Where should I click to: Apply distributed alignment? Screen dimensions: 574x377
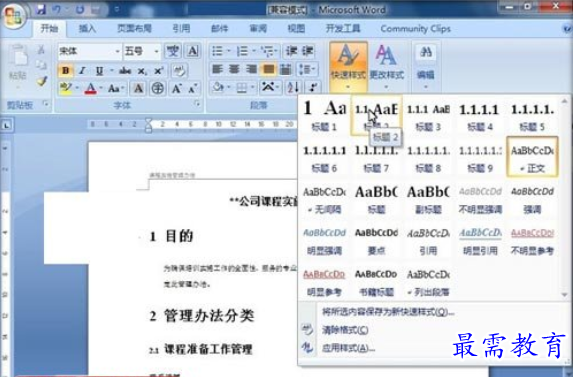click(285, 69)
